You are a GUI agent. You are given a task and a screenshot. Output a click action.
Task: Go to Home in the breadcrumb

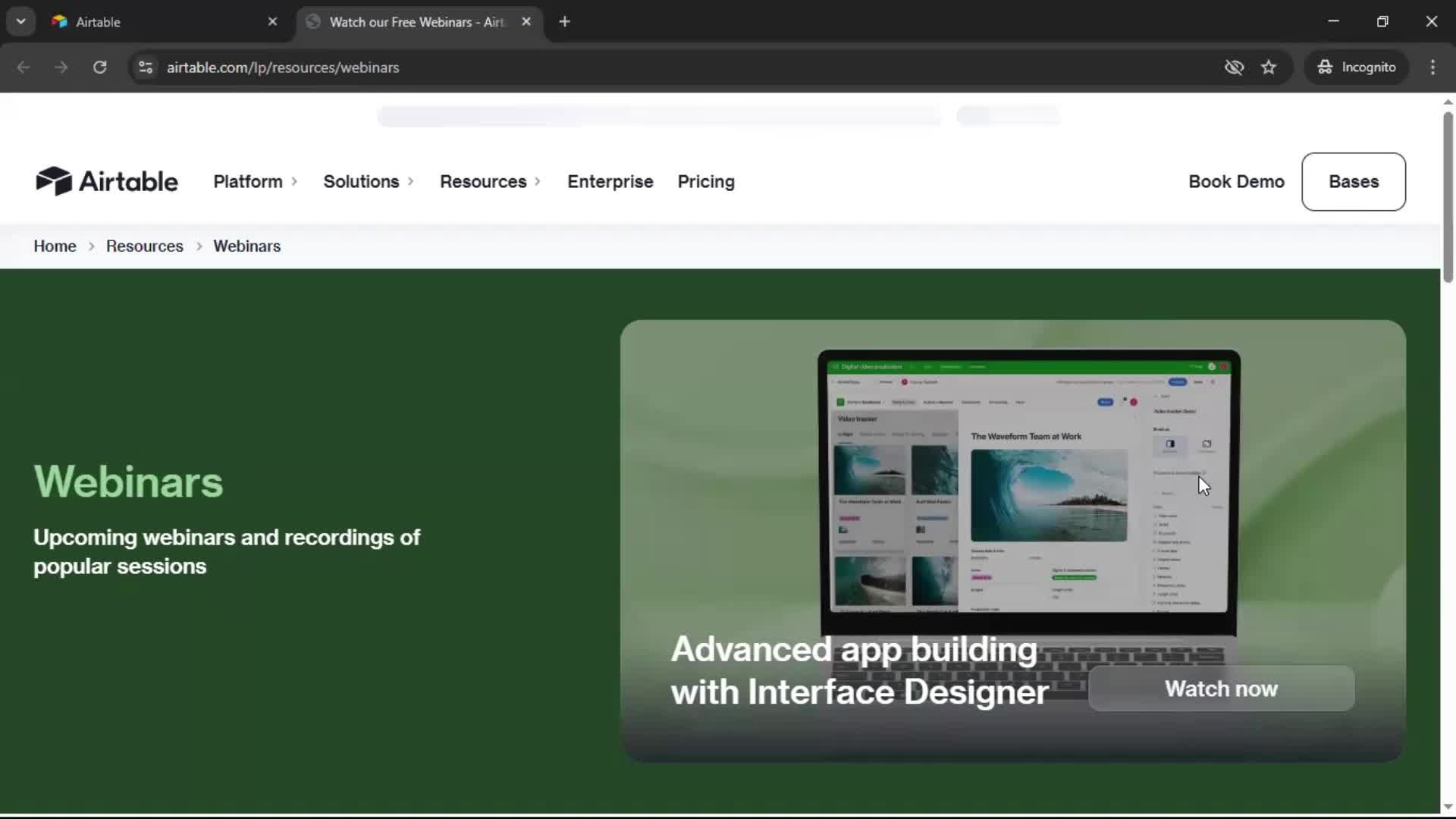[55, 246]
